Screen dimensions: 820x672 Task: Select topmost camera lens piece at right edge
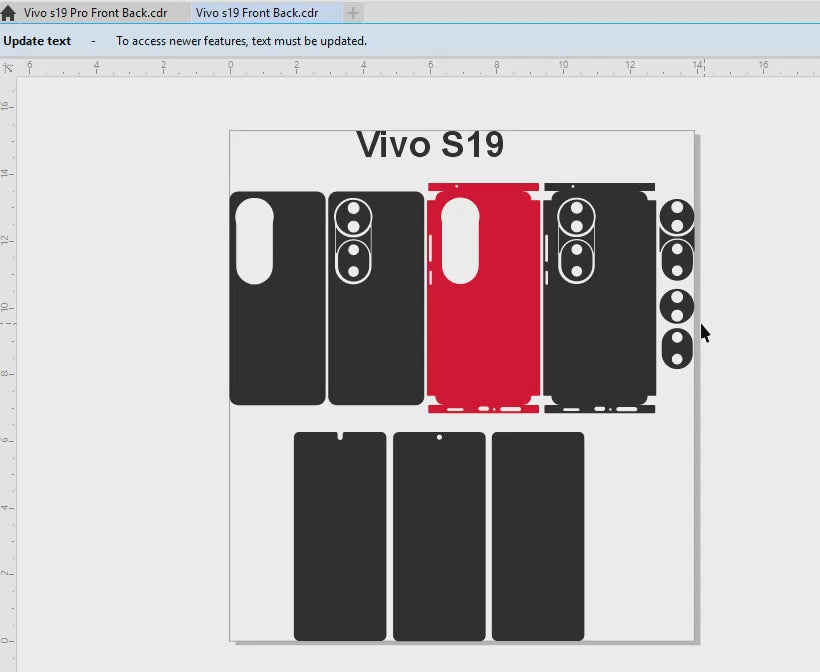677,217
